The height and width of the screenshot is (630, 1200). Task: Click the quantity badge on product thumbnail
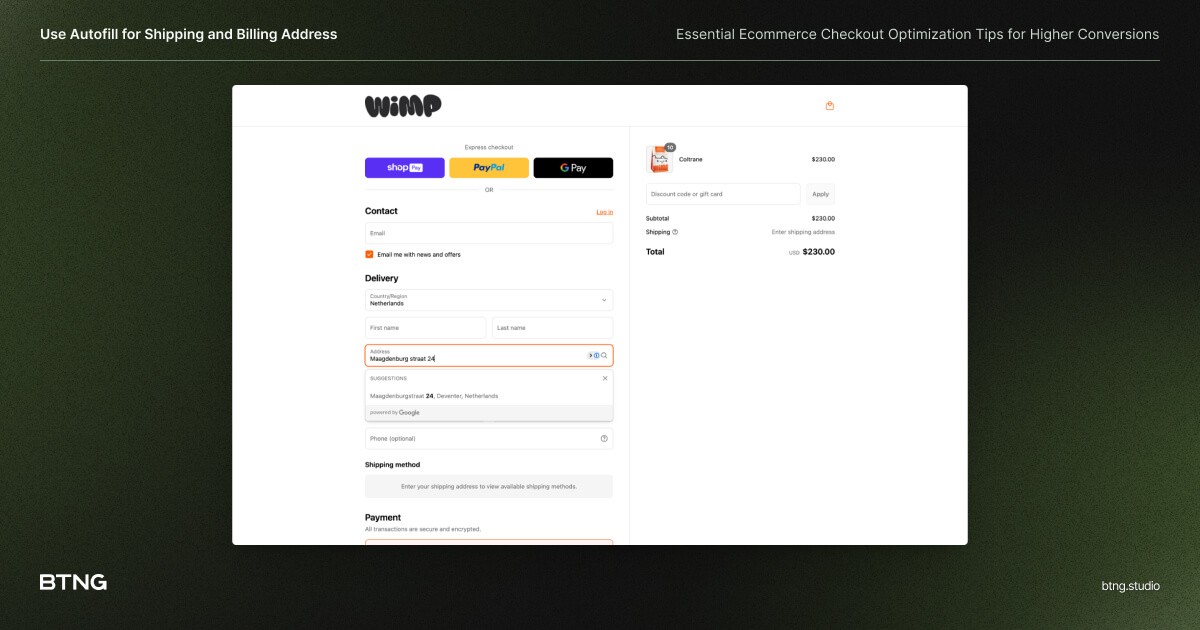(670, 147)
